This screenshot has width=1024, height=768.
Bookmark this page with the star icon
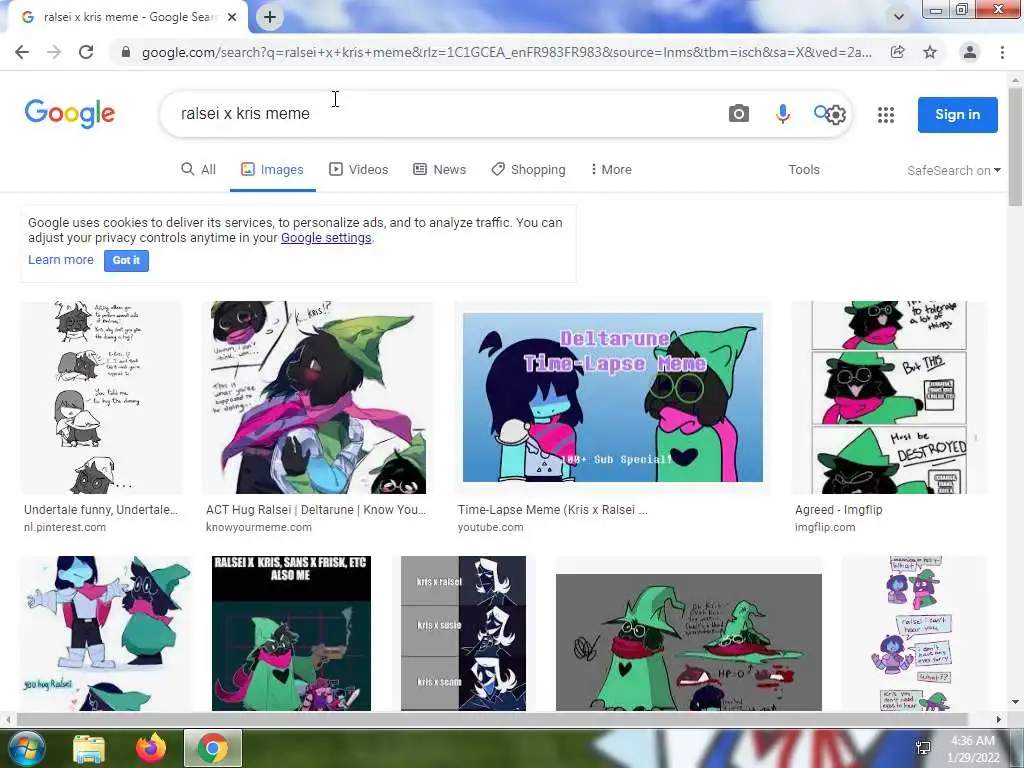[930, 52]
